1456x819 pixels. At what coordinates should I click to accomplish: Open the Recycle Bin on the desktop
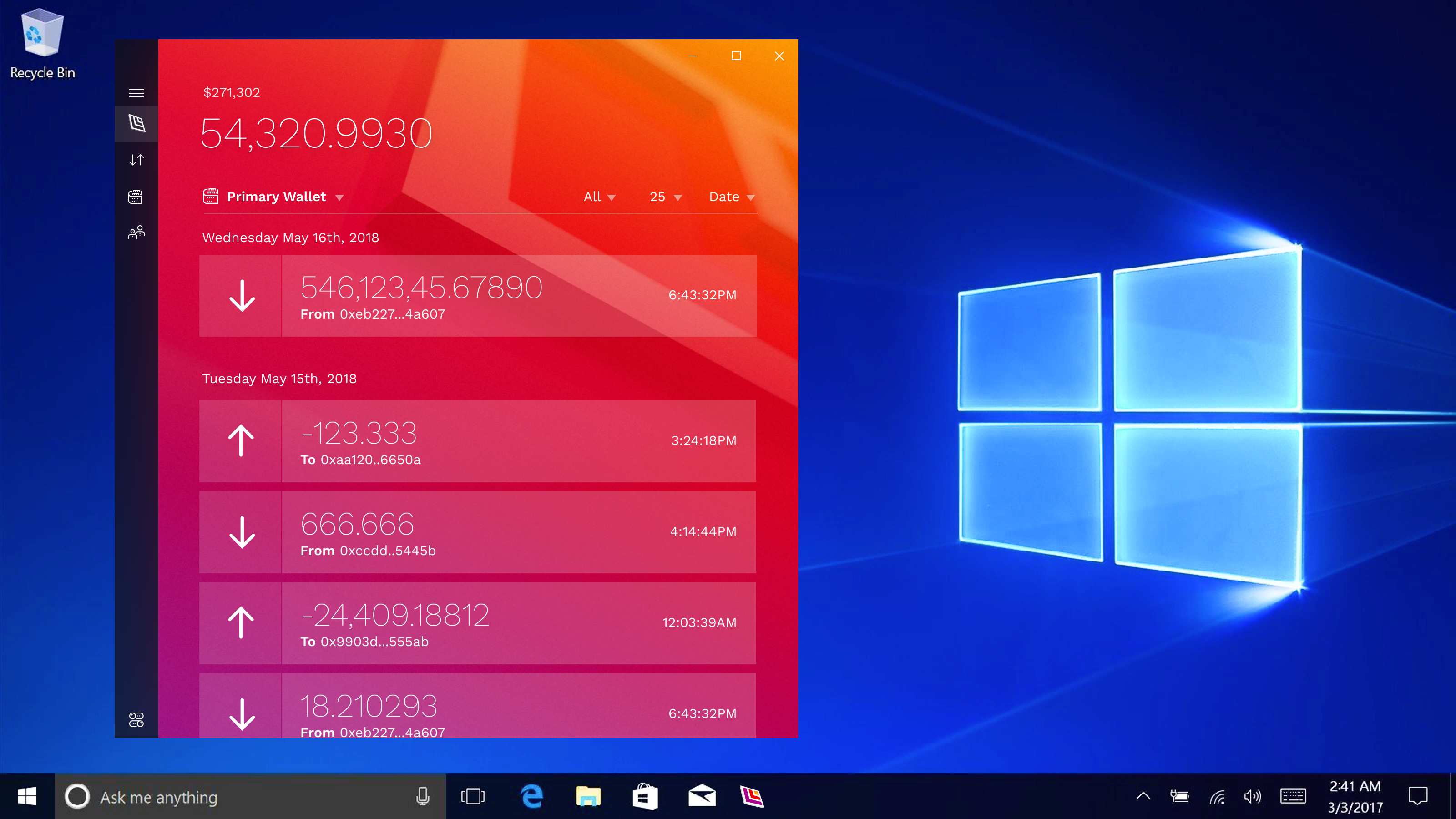tap(42, 44)
